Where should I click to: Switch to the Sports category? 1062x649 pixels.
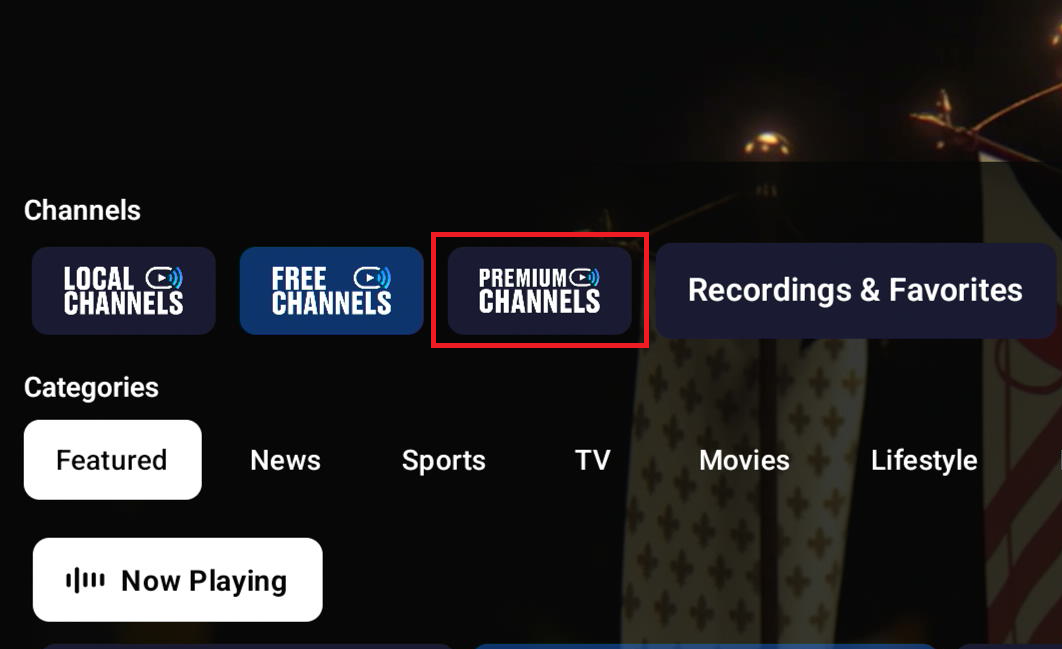444,461
